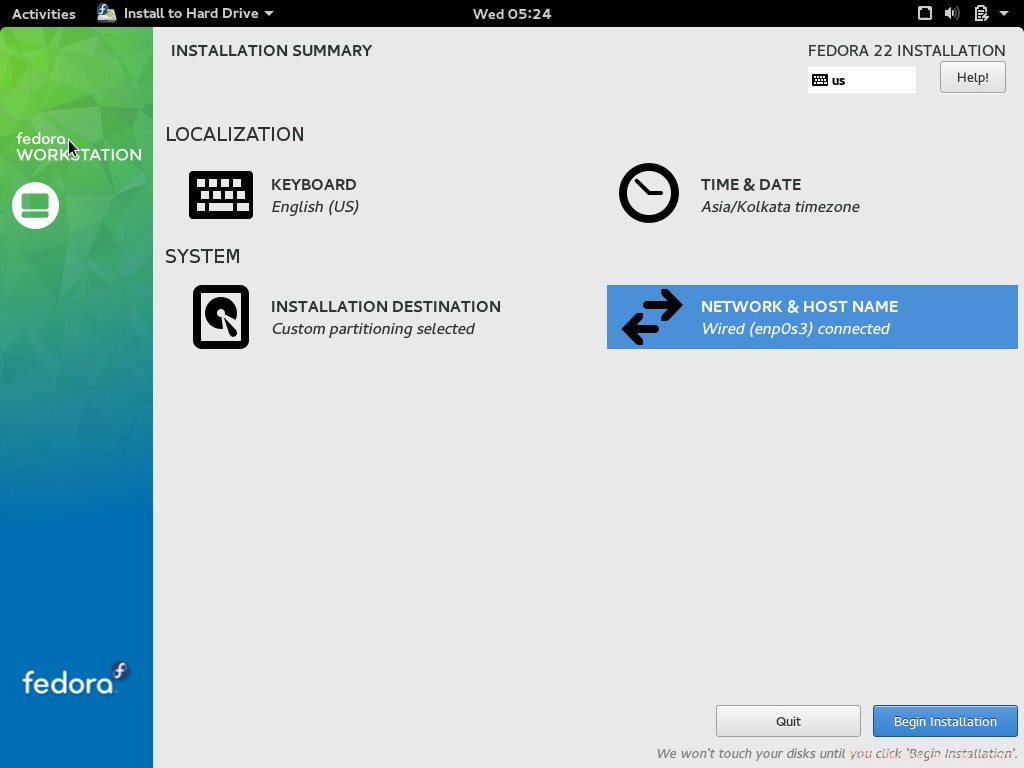Viewport: 1024px width, 768px height.
Task: Click the installer icon next to Install to Hard Drive
Action: coord(105,13)
